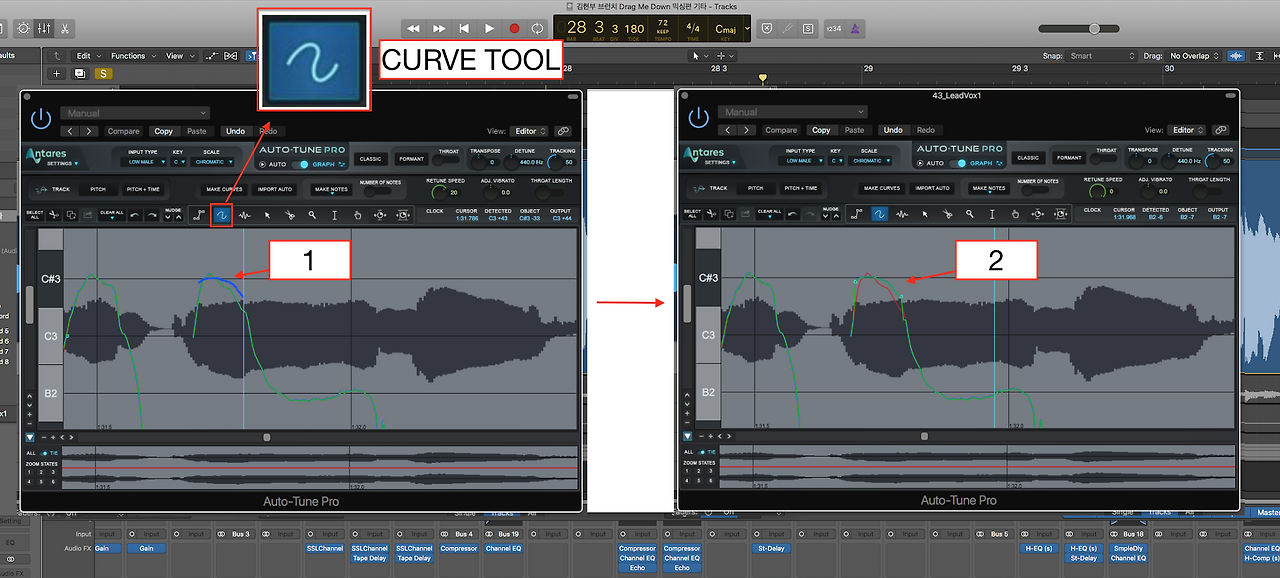Open Input Type Low Male dropdown, left Auto-Tune
Screen dimensions: 1280x578
[143, 161]
